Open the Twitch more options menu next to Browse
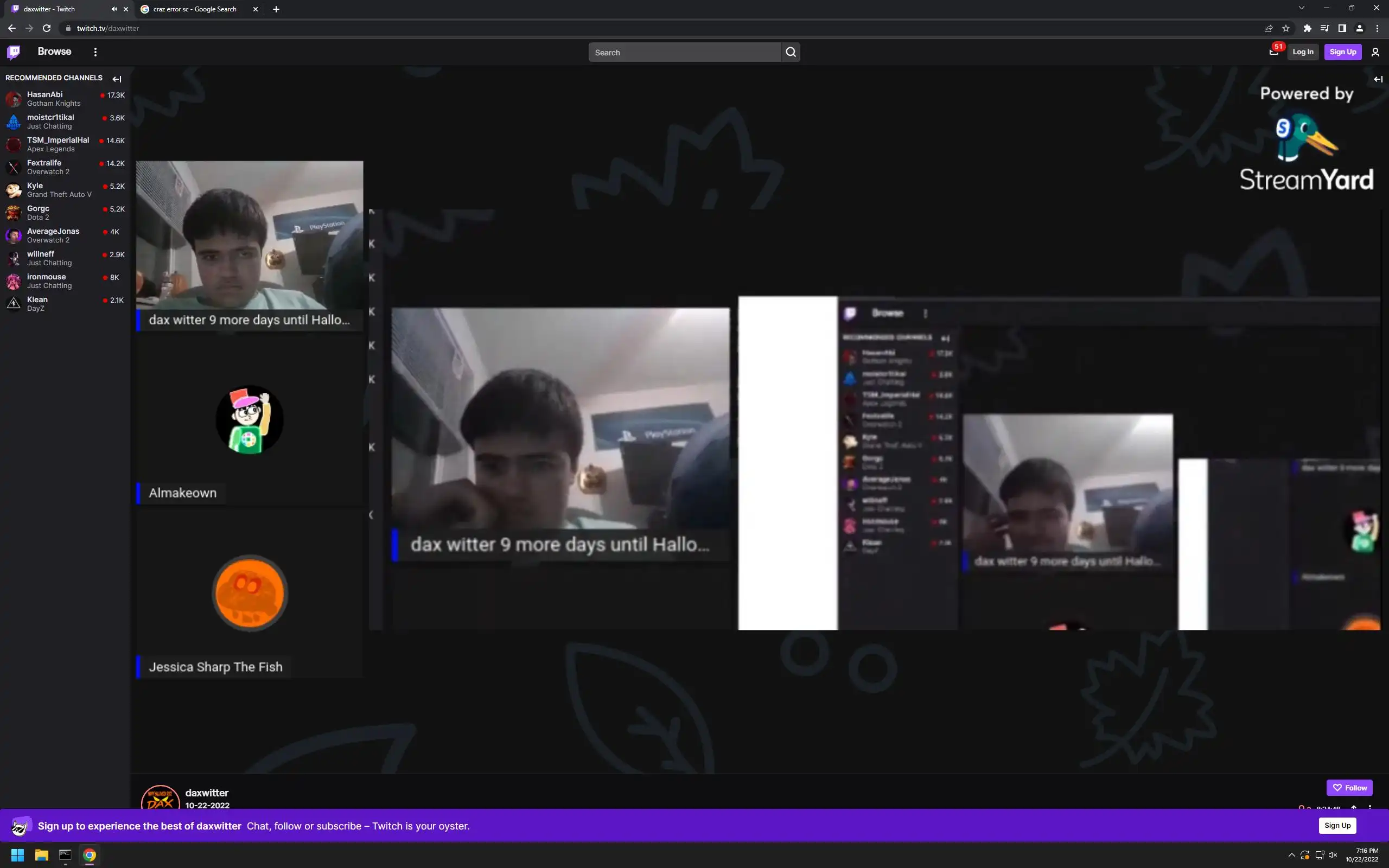This screenshot has width=1389, height=868. pyautogui.click(x=95, y=52)
